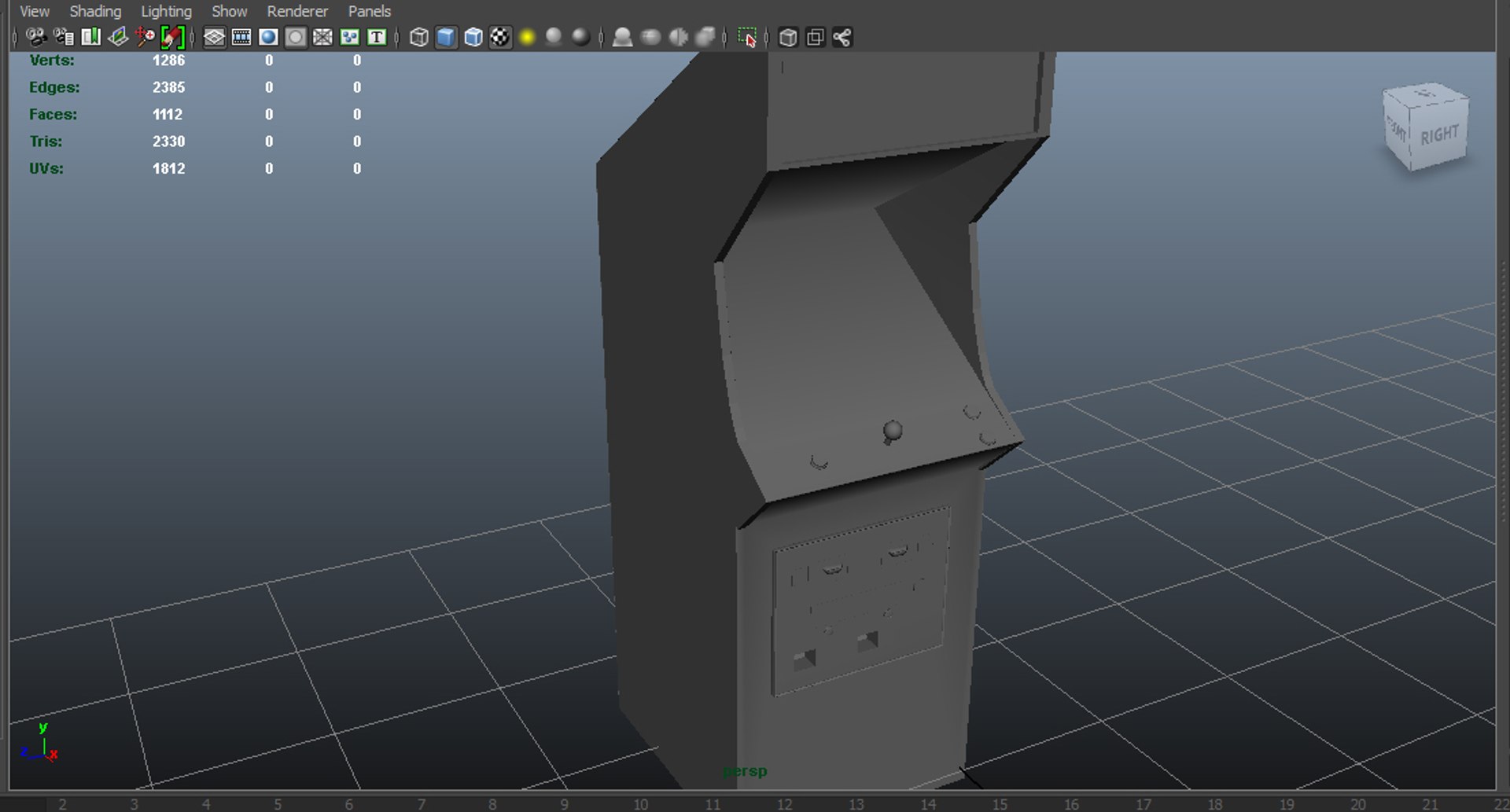Click the Multisample Anti-aliasing icon
The width and height of the screenshot is (1510, 812).
tap(678, 37)
